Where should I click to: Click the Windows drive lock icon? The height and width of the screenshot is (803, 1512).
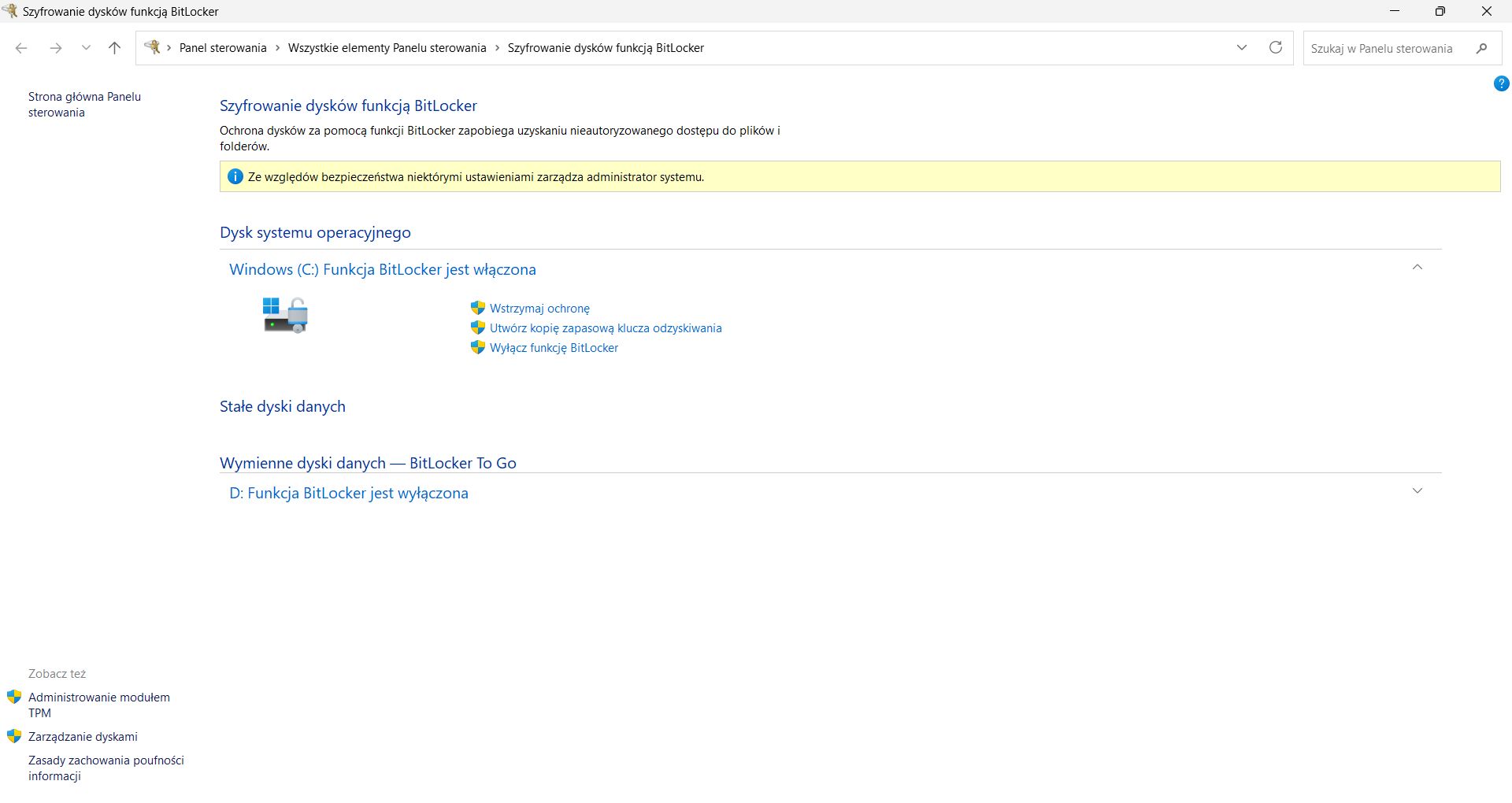pyautogui.click(x=285, y=315)
